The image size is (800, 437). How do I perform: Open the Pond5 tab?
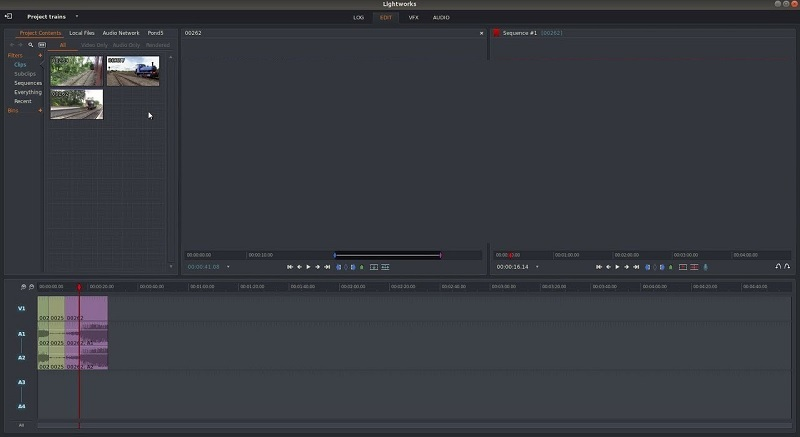coord(155,33)
